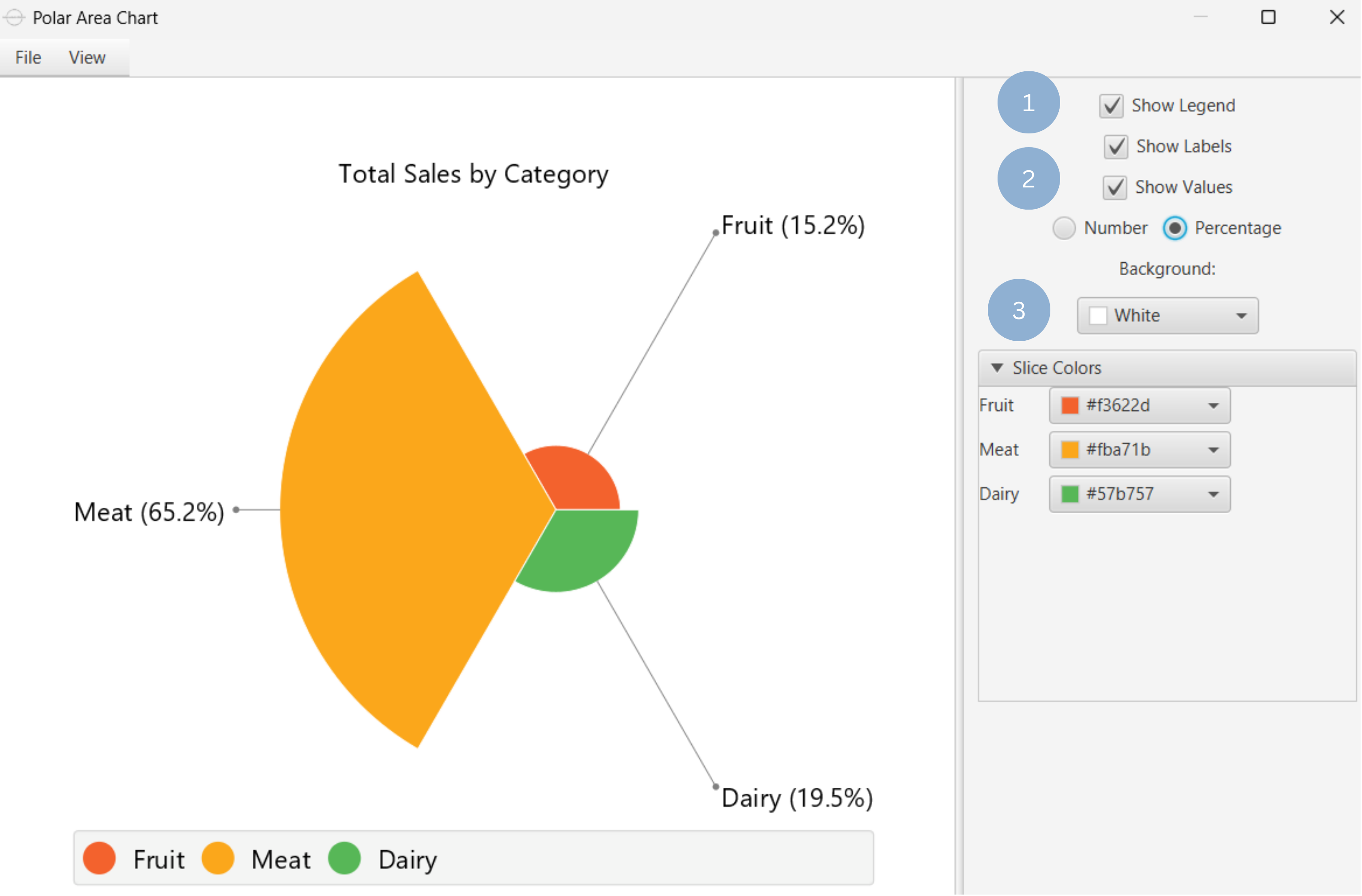Image resolution: width=1362 pixels, height=896 pixels.
Task: Select the Number radio button
Action: click(x=1065, y=228)
